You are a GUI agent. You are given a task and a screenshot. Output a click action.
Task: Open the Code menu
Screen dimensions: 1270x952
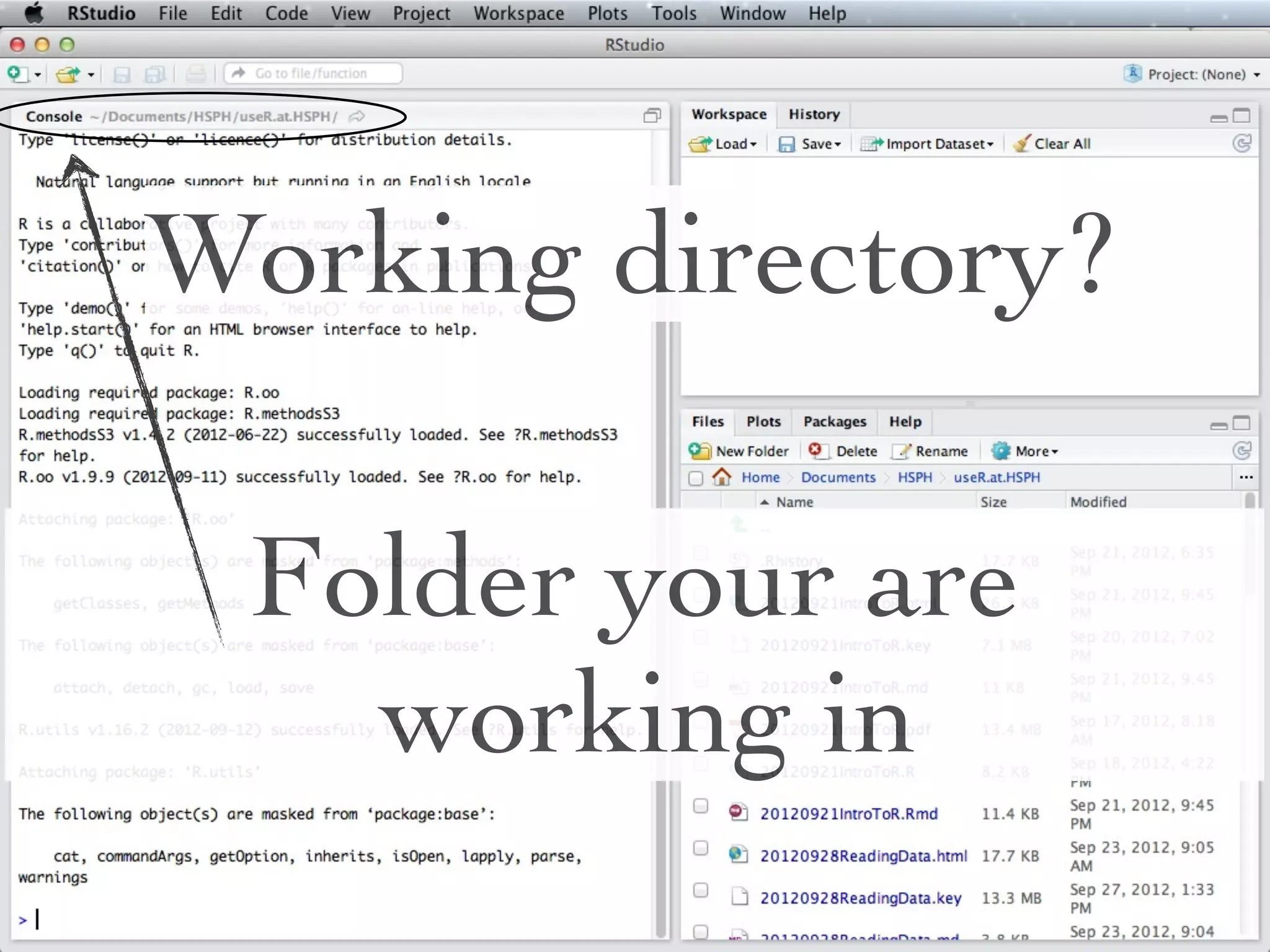coord(286,13)
